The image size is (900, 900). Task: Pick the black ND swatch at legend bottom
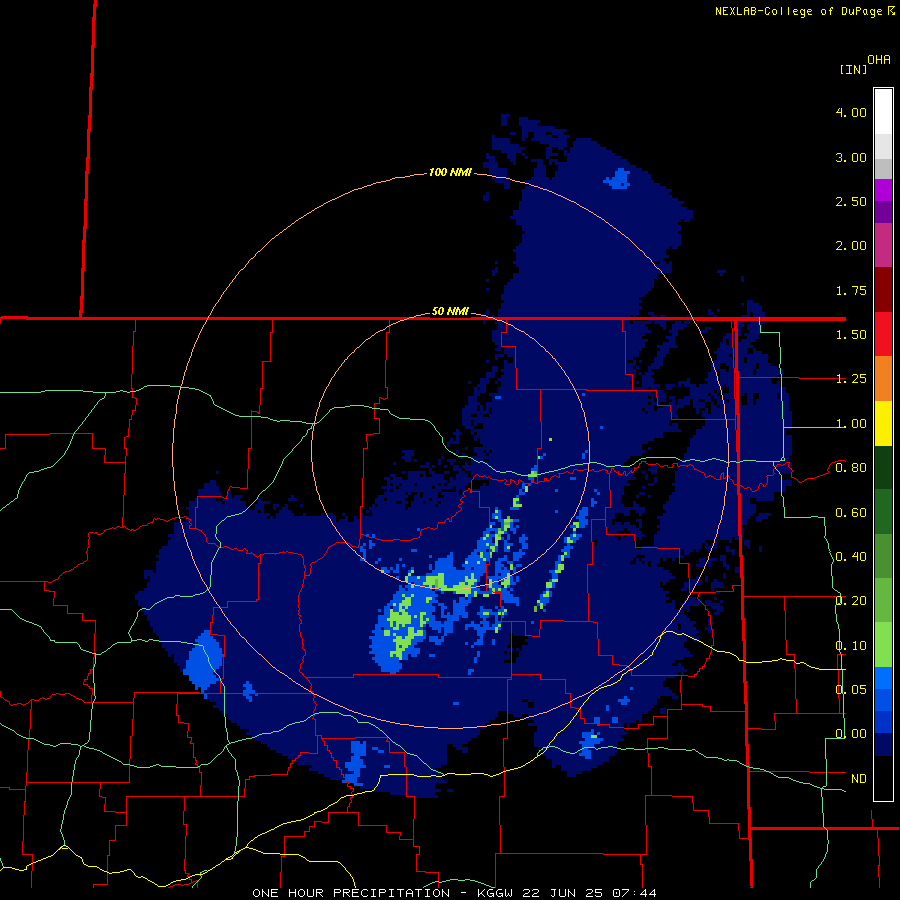(883, 778)
